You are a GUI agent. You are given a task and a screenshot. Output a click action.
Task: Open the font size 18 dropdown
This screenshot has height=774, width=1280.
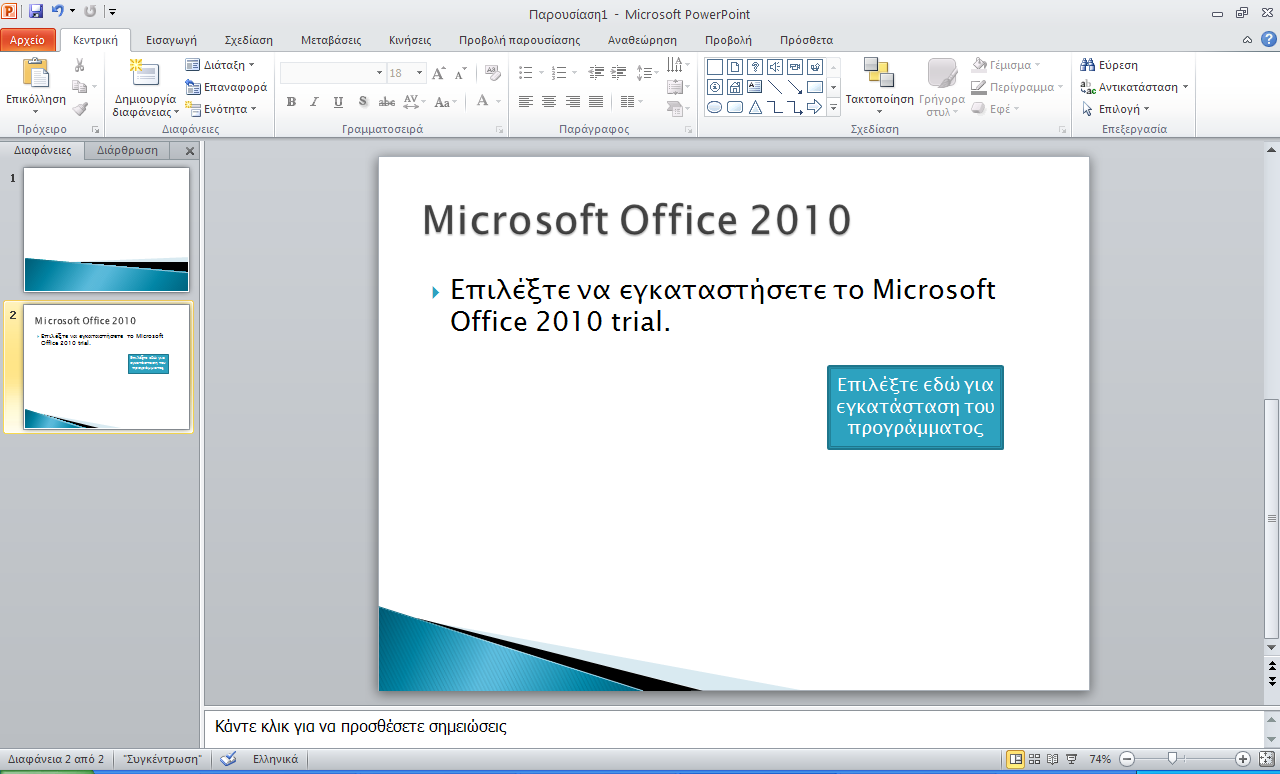coord(420,73)
